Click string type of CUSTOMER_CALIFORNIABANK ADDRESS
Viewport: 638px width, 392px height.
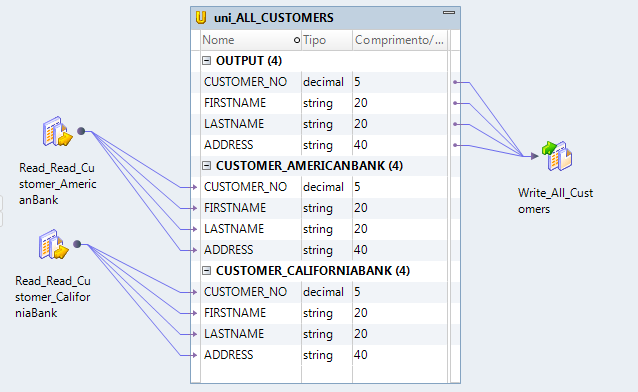pos(318,355)
